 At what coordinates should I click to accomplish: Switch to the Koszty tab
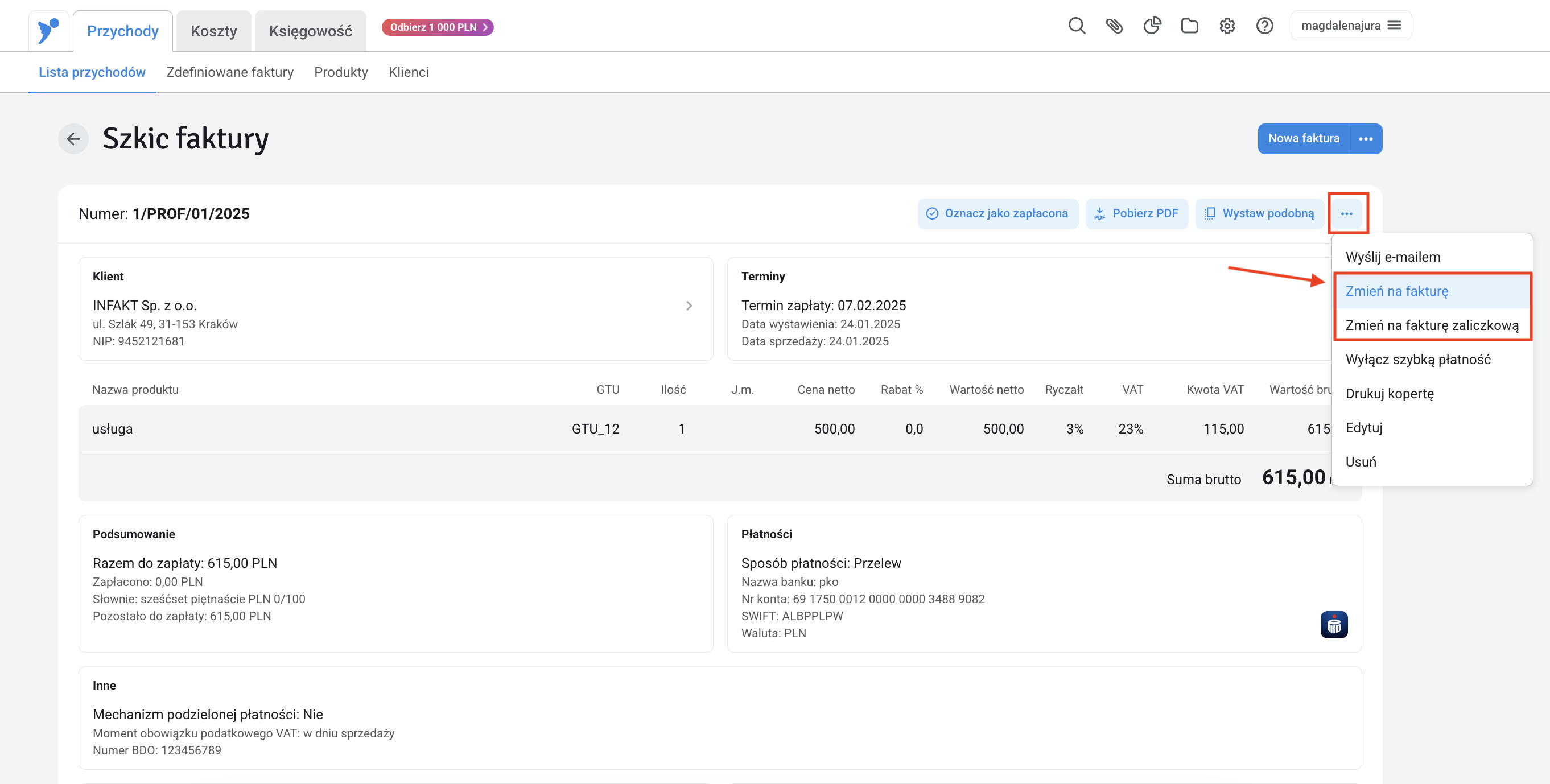coord(213,31)
